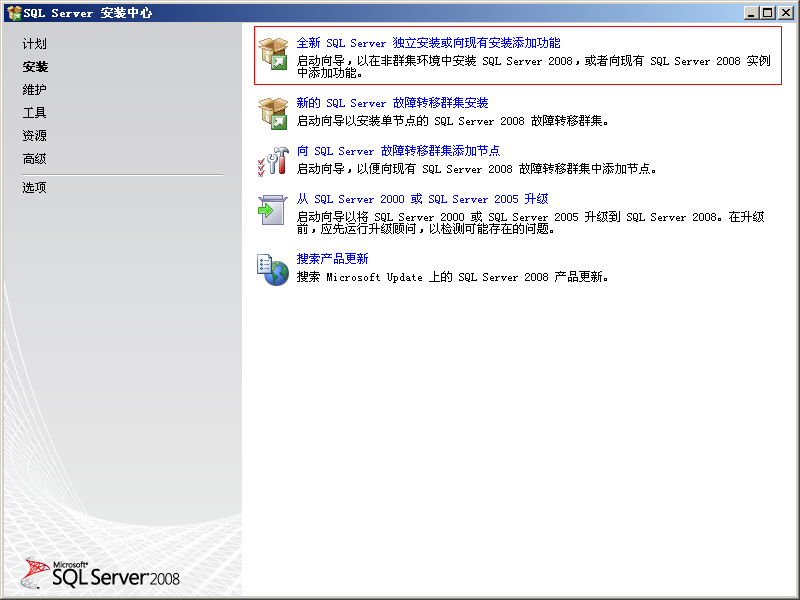Click description text 启动向导以安装单节点的 SQL Server 2008 故障转移群集
Screen dimensions: 800x600
click(x=453, y=121)
